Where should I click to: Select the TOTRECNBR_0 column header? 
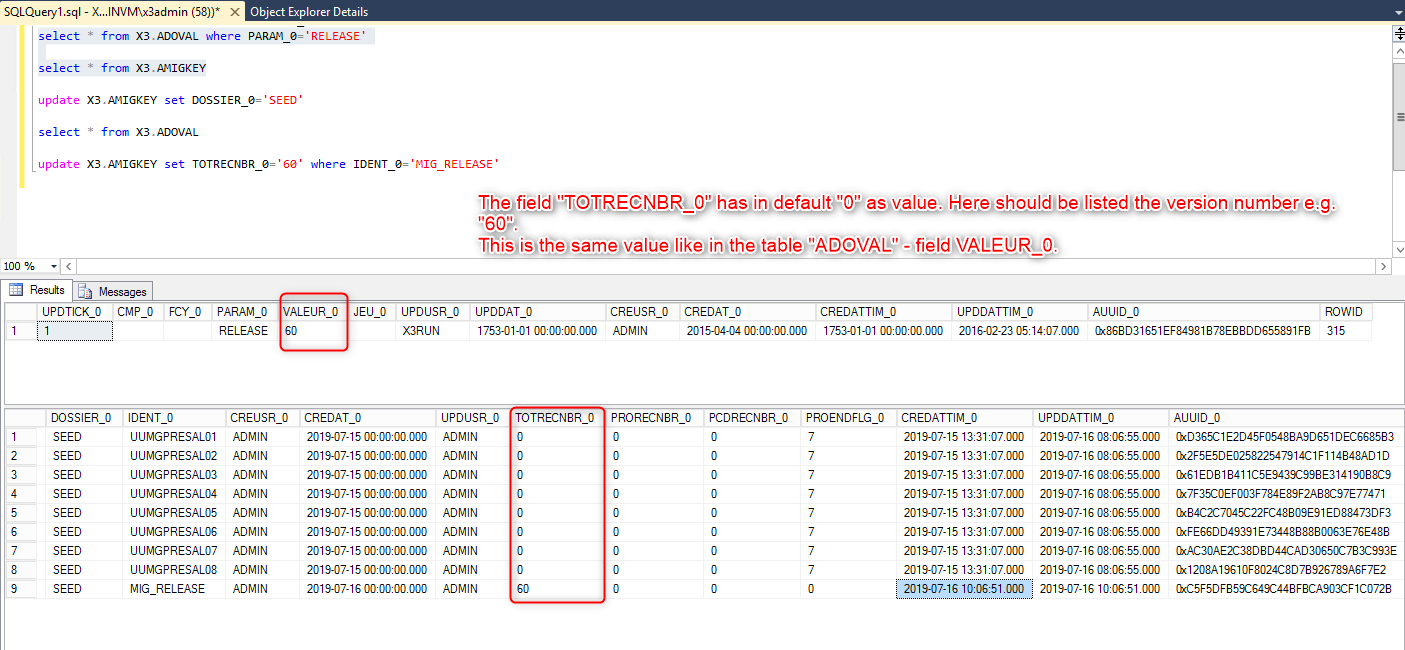pyautogui.click(x=557, y=417)
